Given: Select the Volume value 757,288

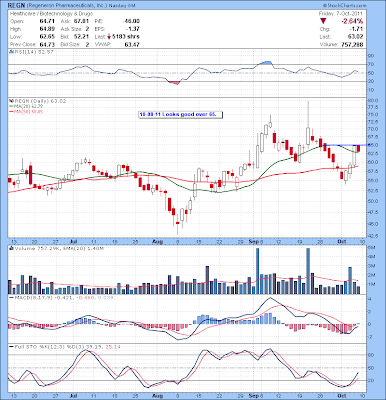Looking at the screenshot, I should 352,44.
